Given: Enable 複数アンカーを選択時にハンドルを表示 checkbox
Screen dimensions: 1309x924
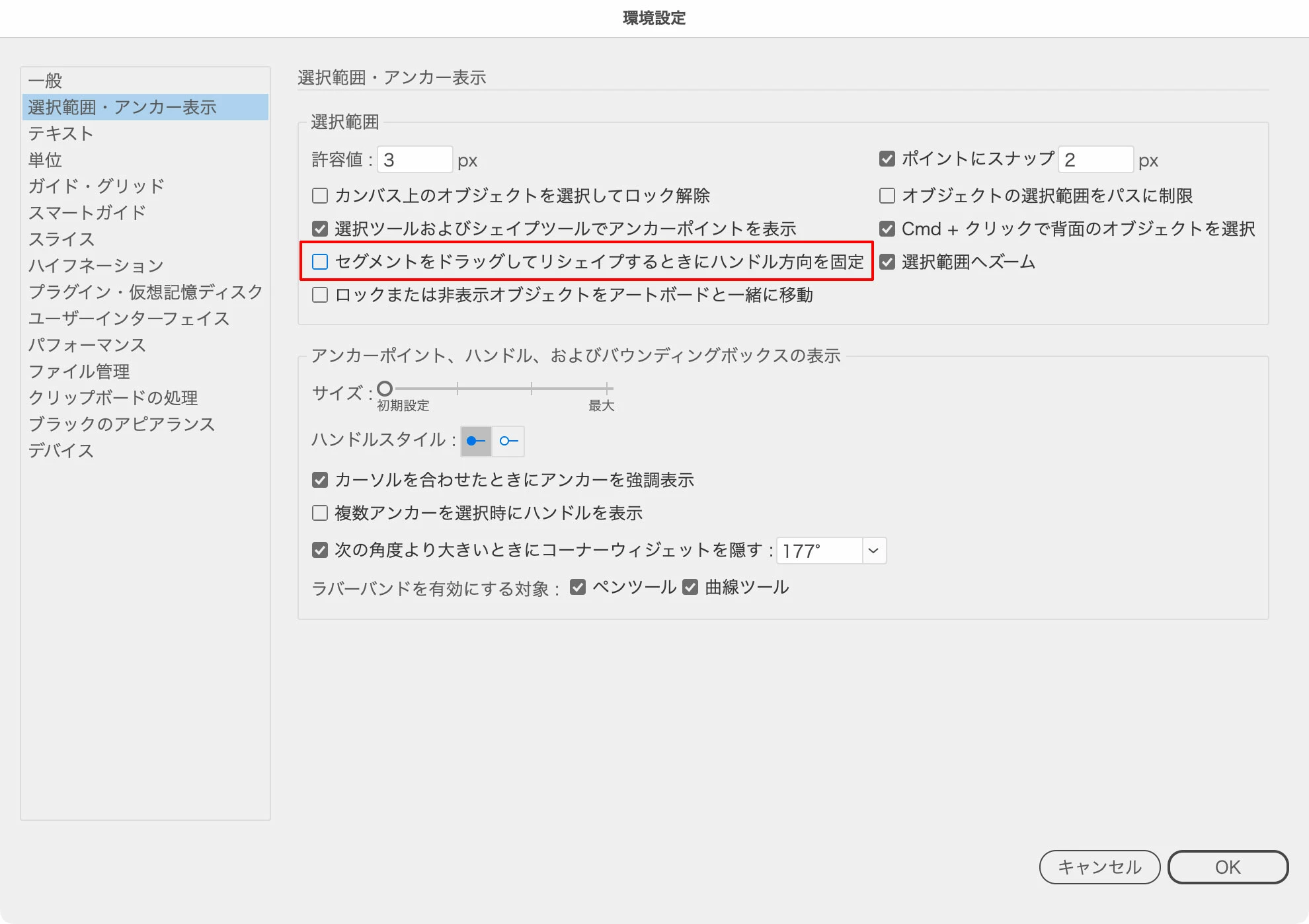Looking at the screenshot, I should coord(320,513).
